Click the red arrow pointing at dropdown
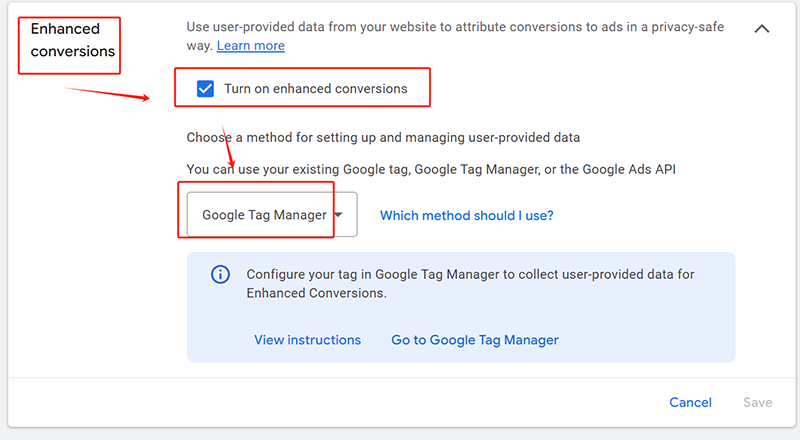 point(229,147)
